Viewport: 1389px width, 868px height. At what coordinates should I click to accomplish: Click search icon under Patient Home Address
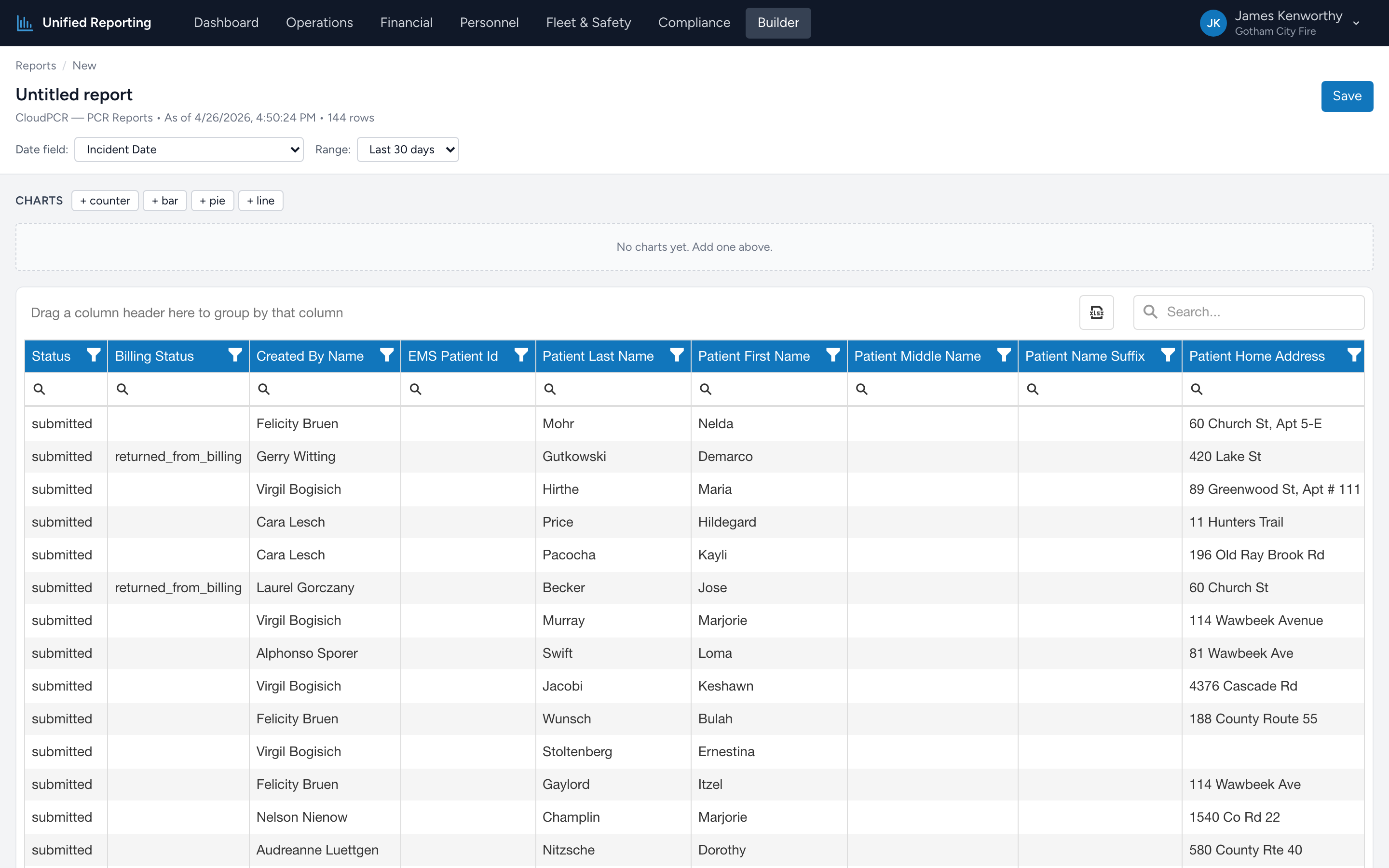(1197, 389)
